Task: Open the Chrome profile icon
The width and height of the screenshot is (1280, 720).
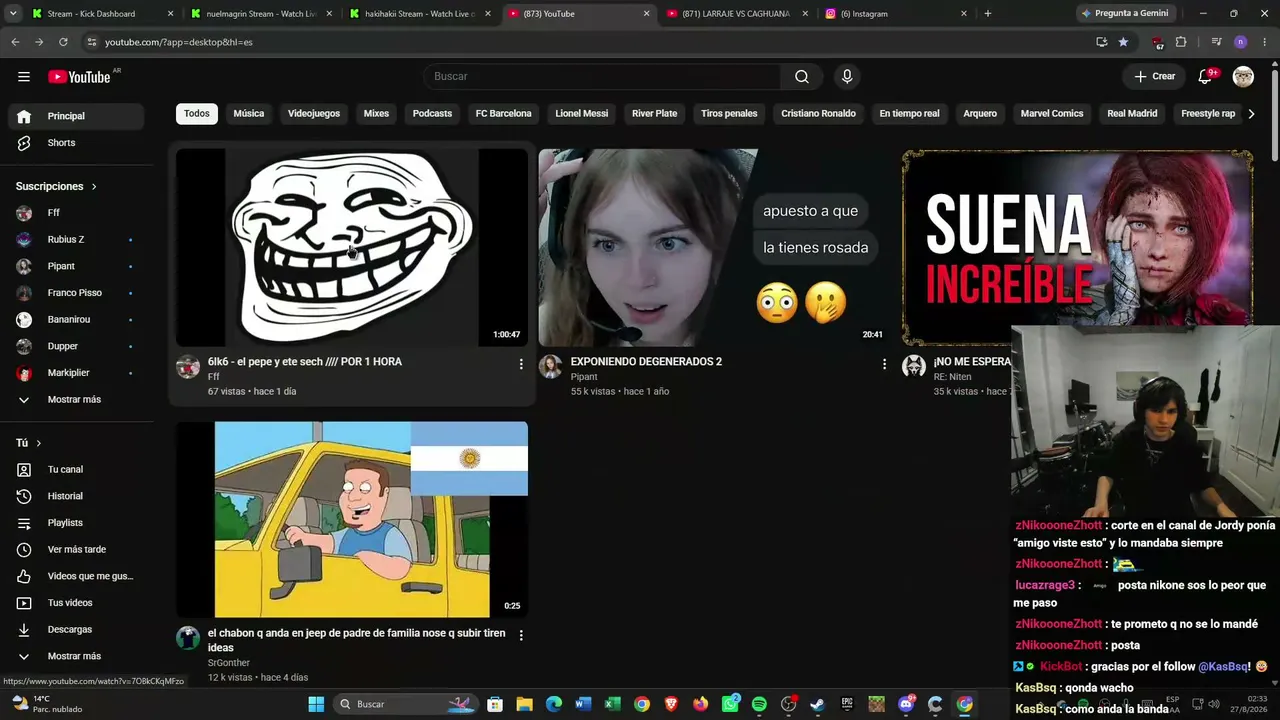Action: point(1240,42)
